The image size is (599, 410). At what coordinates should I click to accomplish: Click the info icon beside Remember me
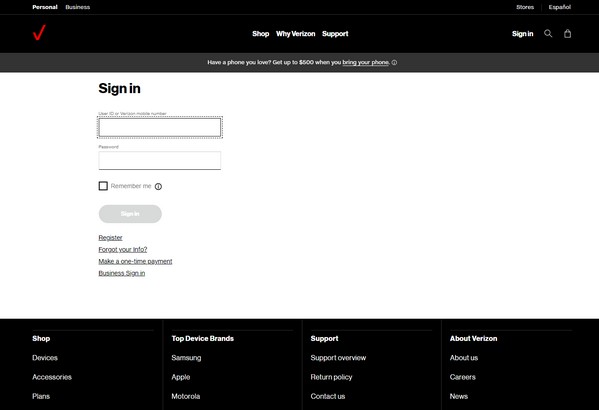click(x=158, y=186)
